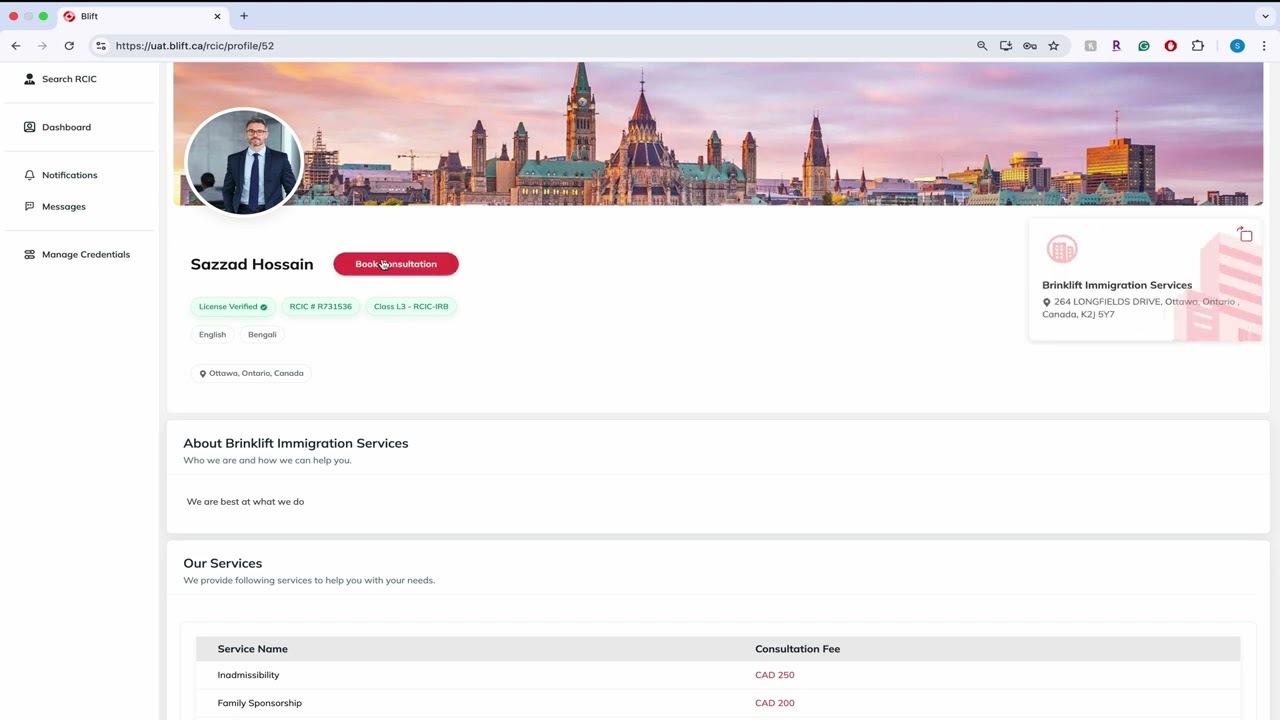This screenshot has height=720, width=1280.
Task: Click the Our Services heading
Action: coord(222,563)
